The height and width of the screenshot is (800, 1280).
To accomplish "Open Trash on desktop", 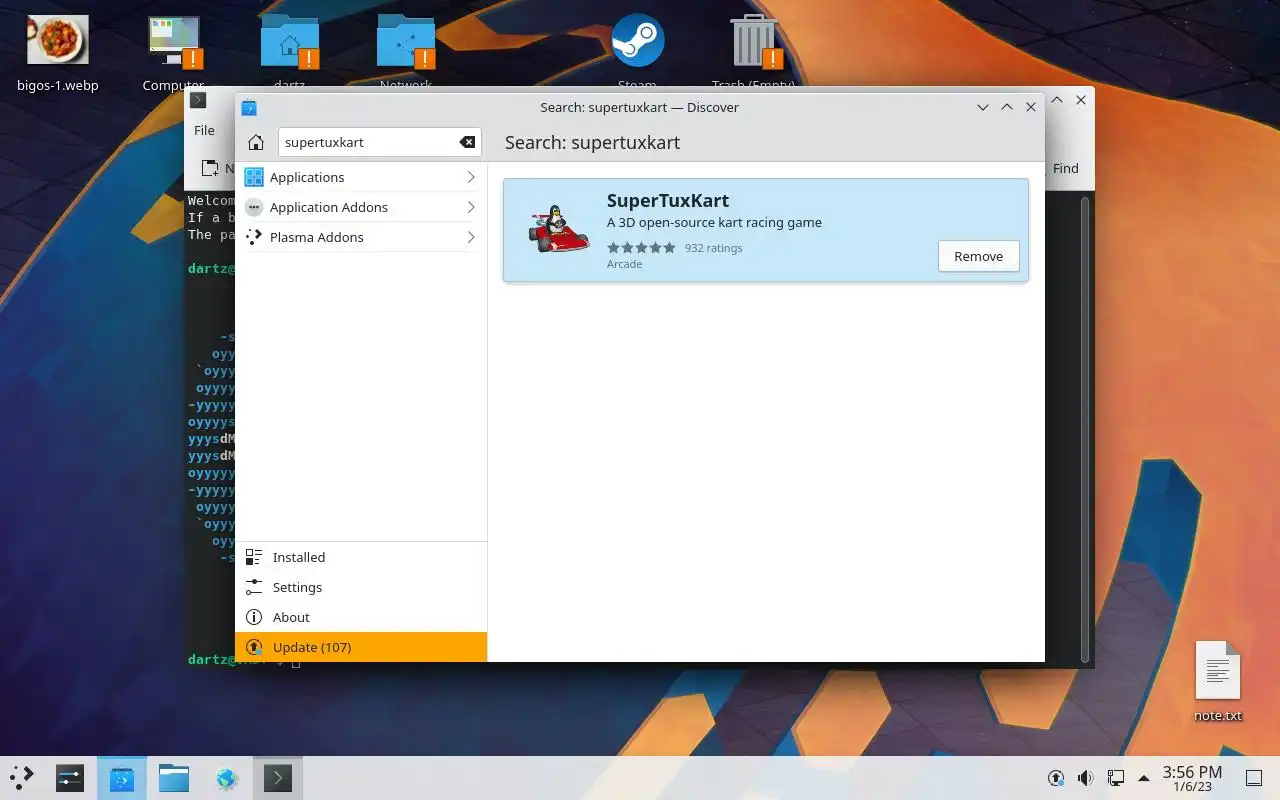I will pyautogui.click(x=753, y=52).
